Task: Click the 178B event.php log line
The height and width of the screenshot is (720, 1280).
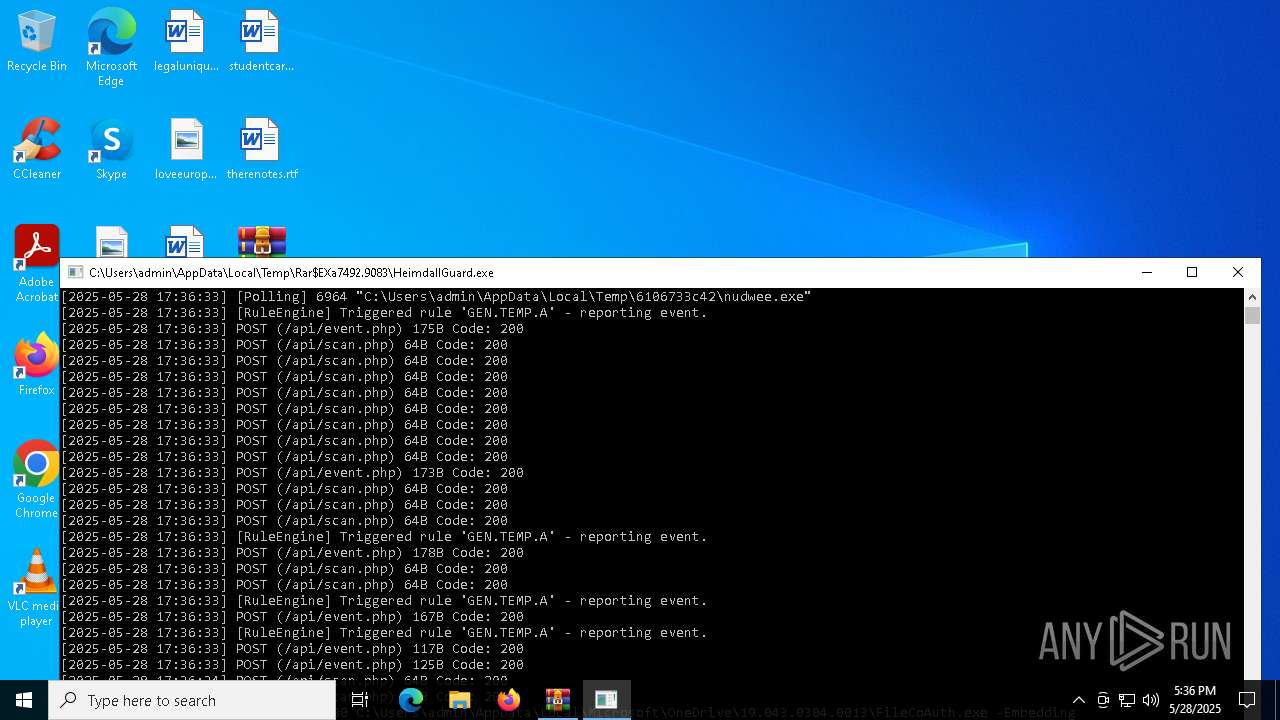Action: [x=292, y=553]
